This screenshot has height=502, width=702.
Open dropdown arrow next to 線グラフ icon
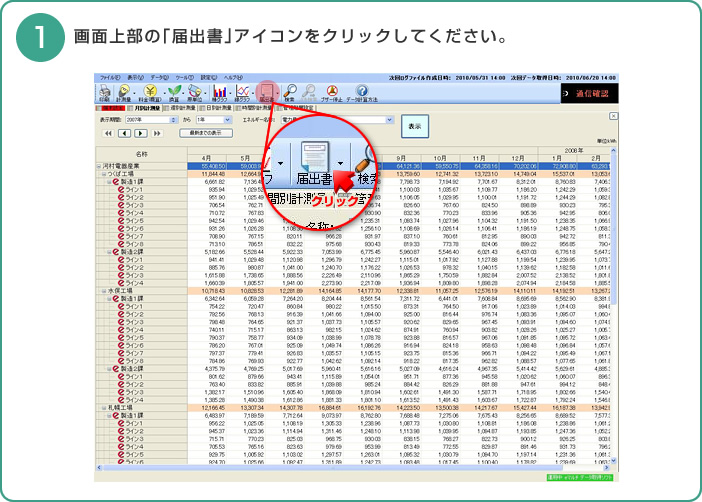(253, 93)
